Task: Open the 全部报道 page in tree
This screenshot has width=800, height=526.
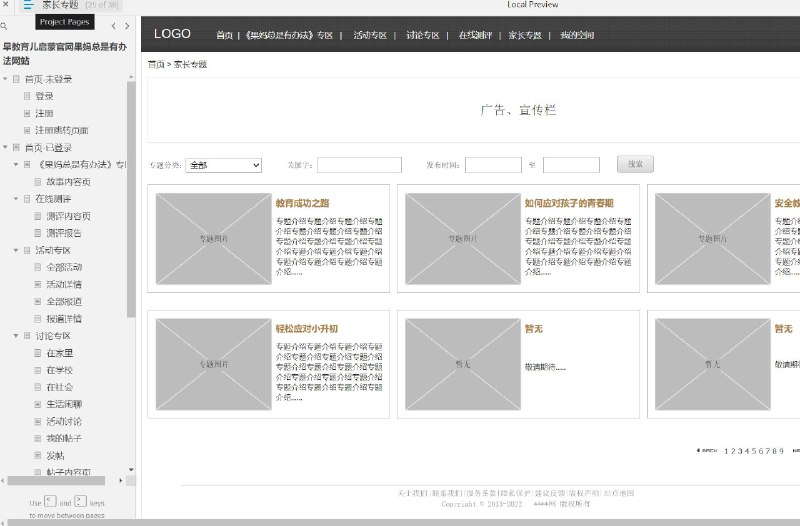Action: pos(64,302)
